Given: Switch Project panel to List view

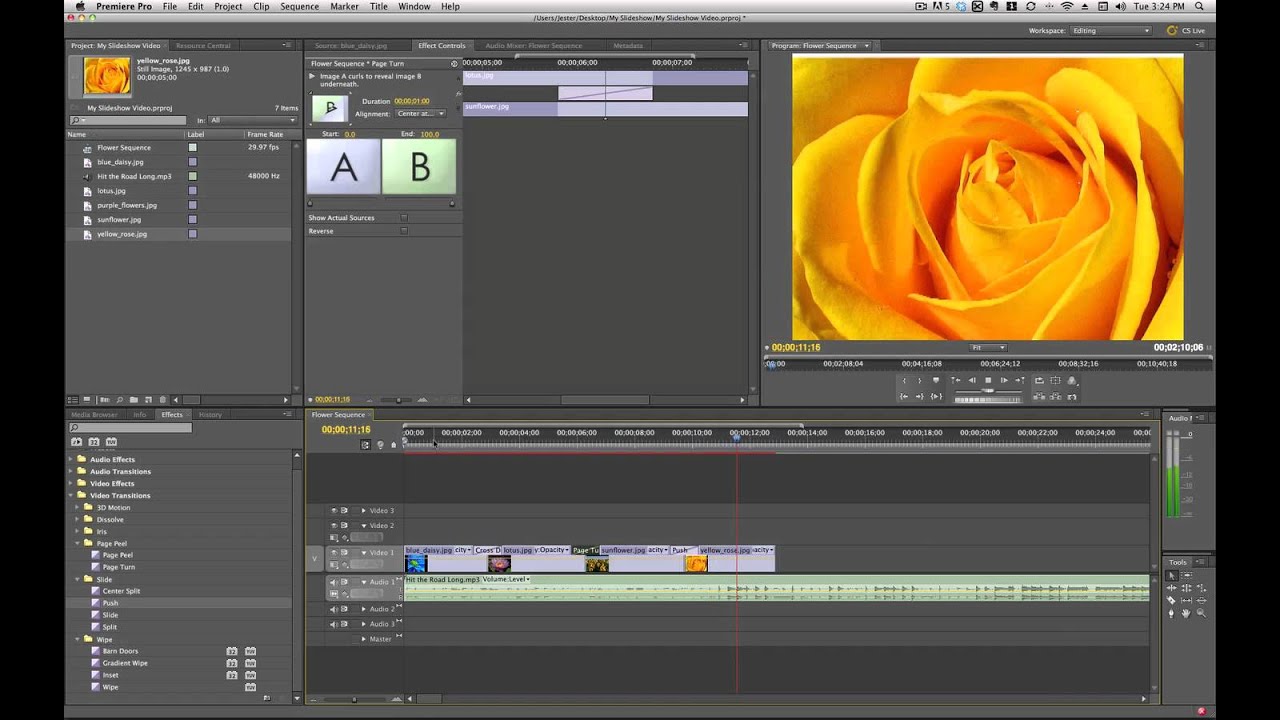Looking at the screenshot, I should point(72,400).
